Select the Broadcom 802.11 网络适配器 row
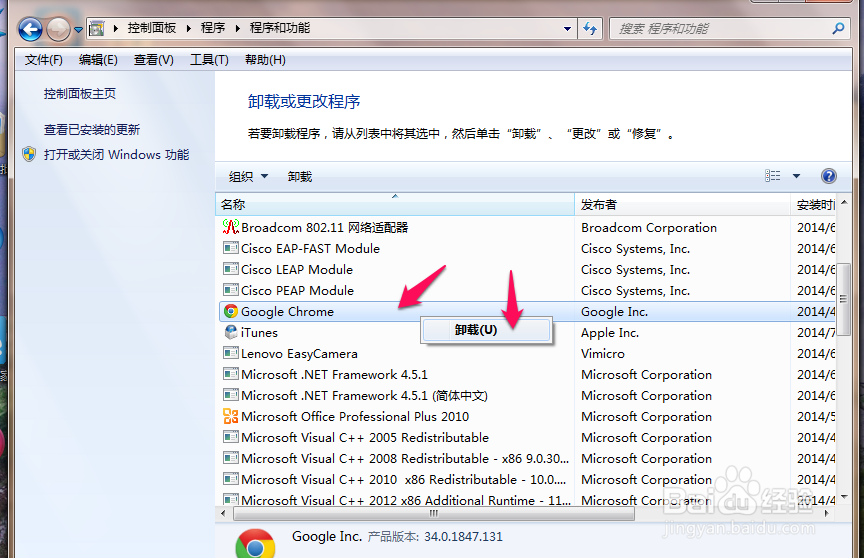Viewport: 864px width, 558px height. click(528, 227)
